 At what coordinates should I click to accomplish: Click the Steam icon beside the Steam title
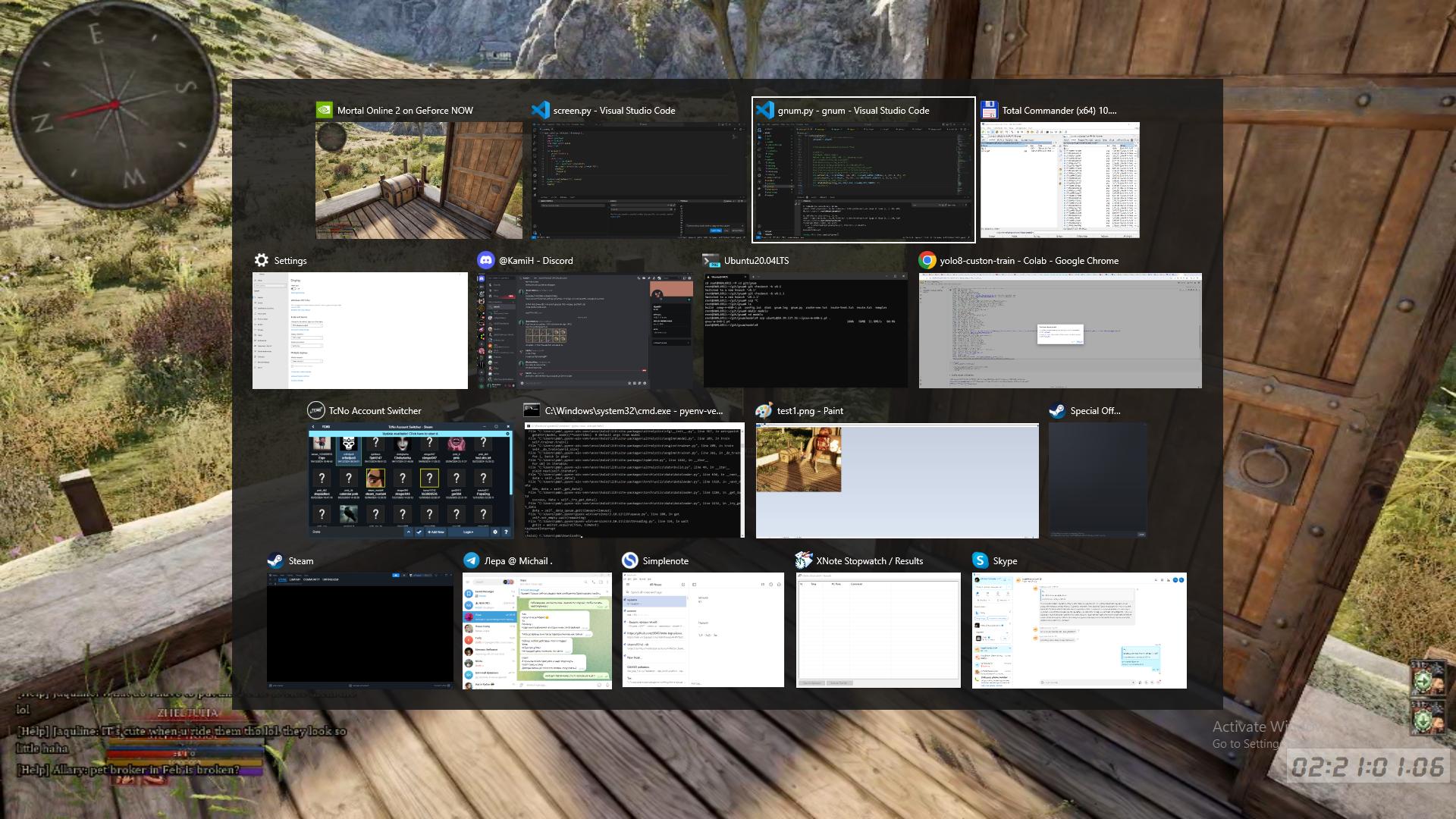275,560
